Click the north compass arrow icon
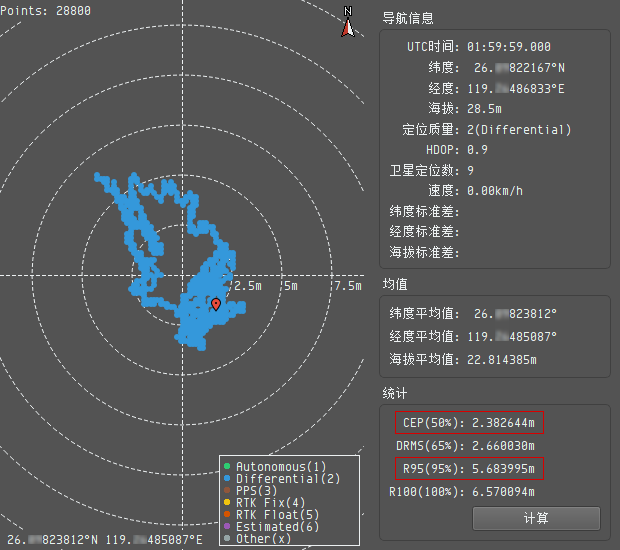This screenshot has height=550, width=620. 348,22
